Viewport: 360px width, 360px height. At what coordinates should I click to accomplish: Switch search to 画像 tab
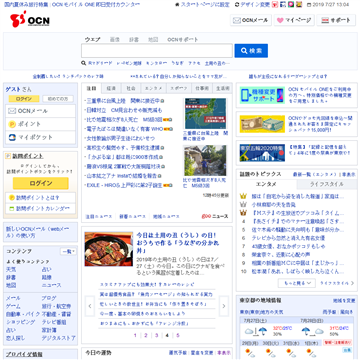point(114,39)
